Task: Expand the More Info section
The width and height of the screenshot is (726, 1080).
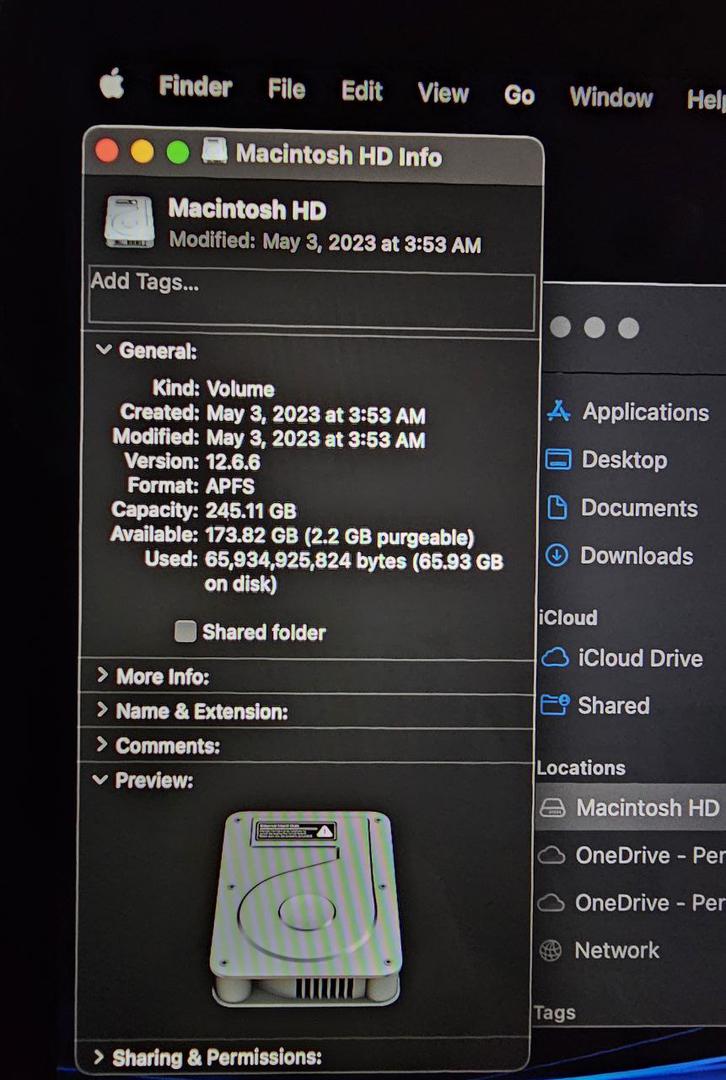Action: coord(102,675)
